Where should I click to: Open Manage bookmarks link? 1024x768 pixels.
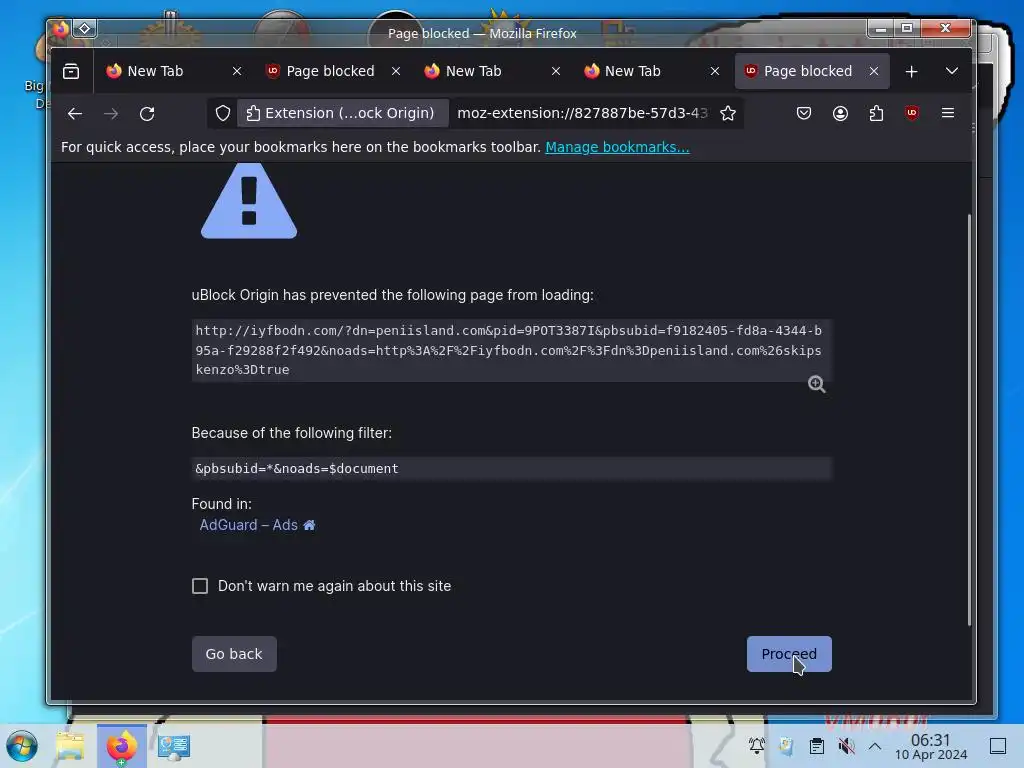pyautogui.click(x=617, y=147)
